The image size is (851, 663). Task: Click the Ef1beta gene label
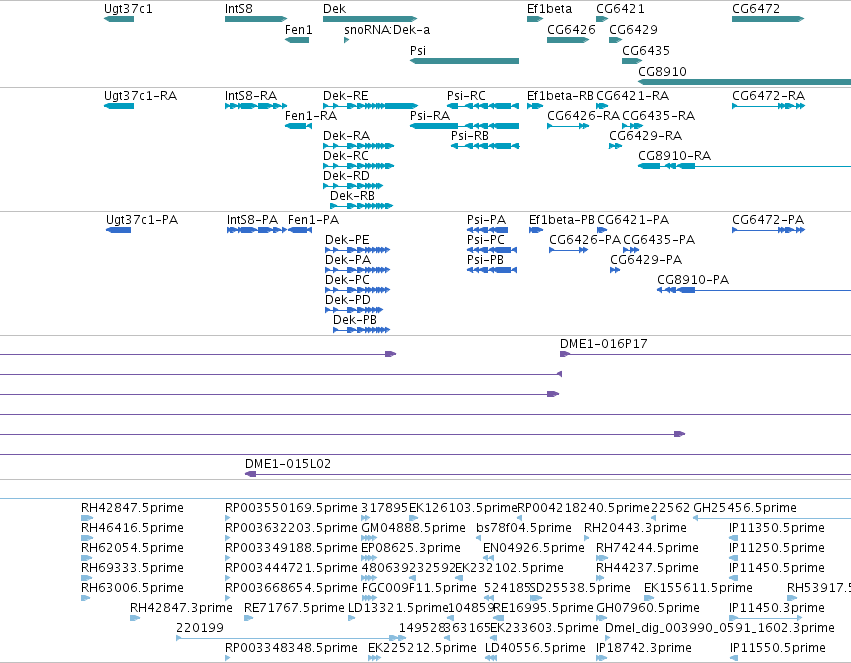[549, 9]
